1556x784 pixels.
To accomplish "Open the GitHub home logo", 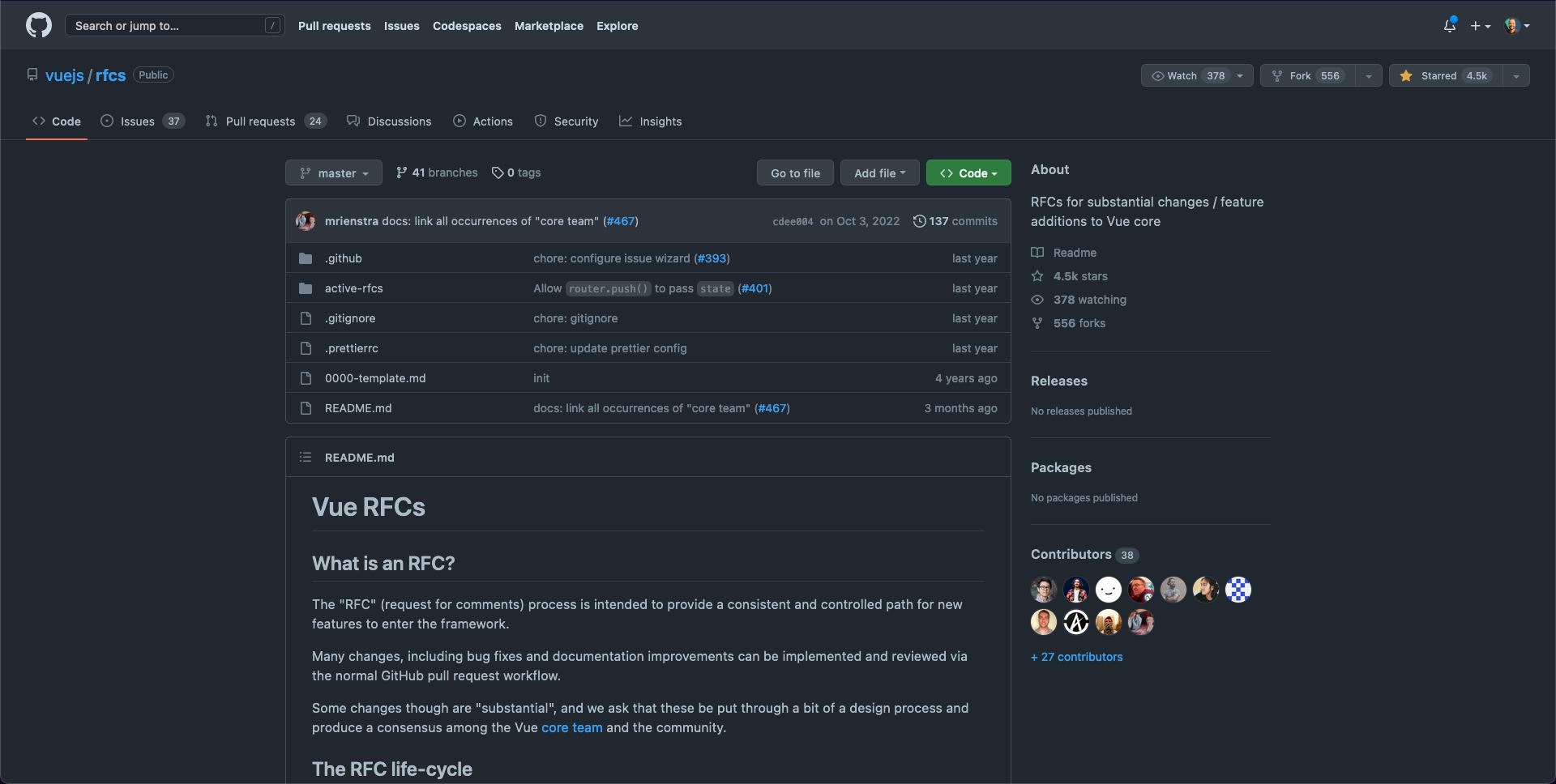I will pos(39,25).
